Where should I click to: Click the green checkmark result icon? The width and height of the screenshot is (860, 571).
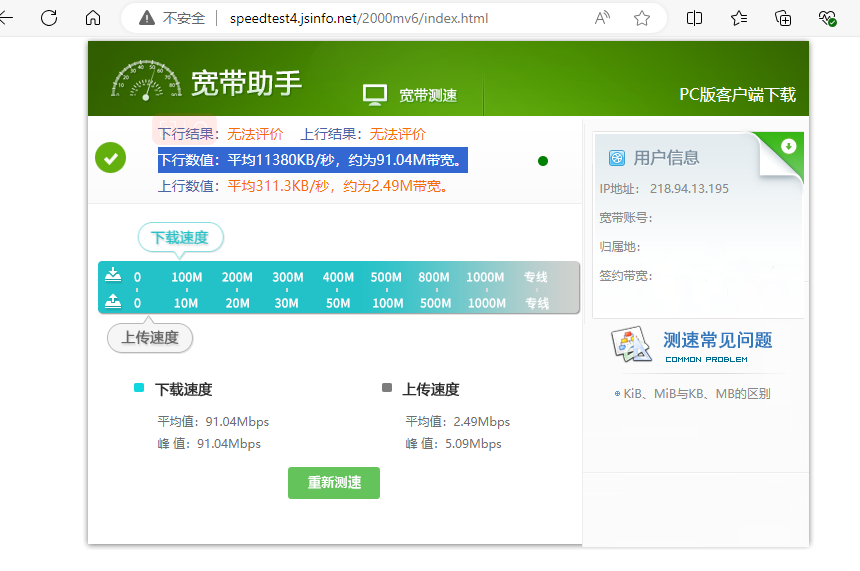tap(110, 157)
